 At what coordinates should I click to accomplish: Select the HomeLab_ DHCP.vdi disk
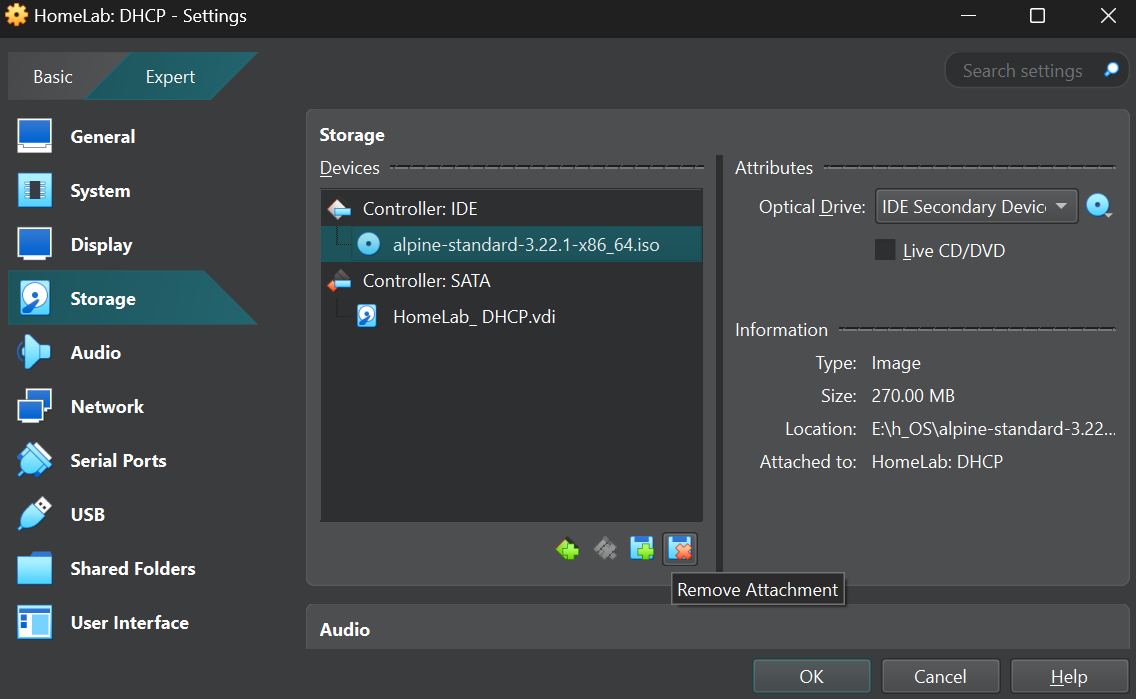473,317
